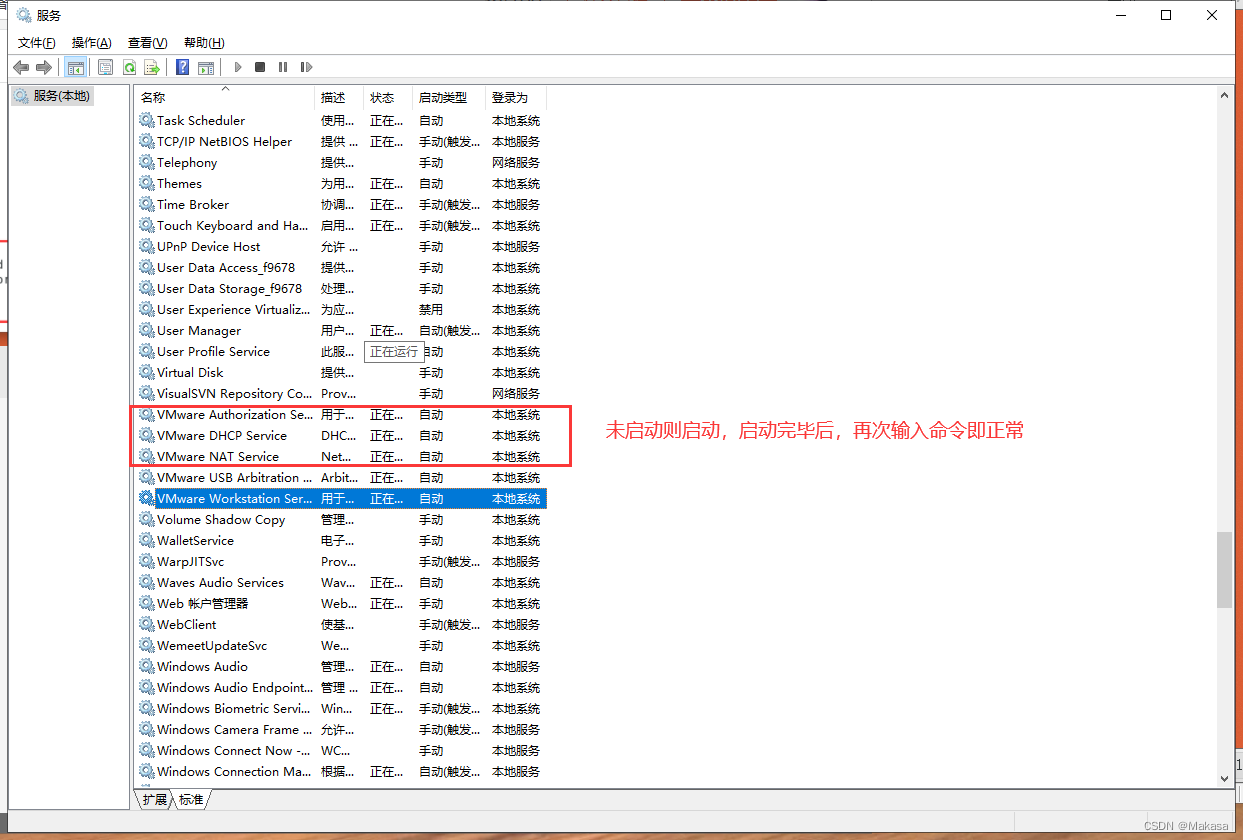Image resolution: width=1243 pixels, height=840 pixels.
Task: Click the gear icon beside WebClient
Action: pos(147,624)
